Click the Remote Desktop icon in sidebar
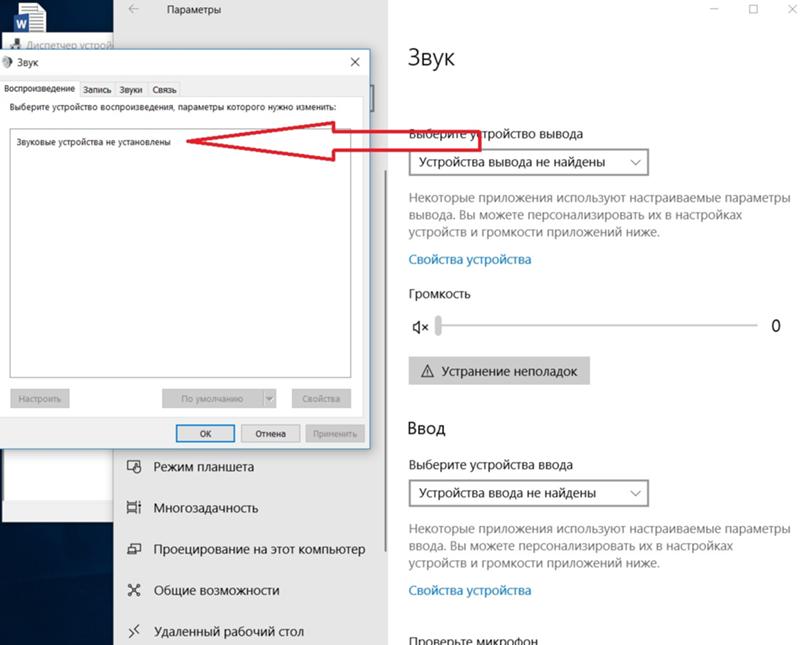This screenshot has width=800, height=645. coord(134,632)
